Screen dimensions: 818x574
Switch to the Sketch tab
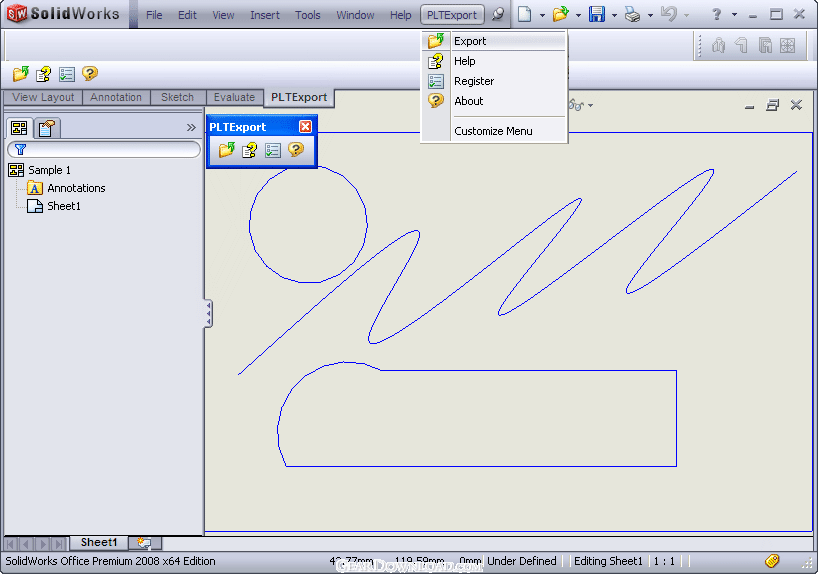pyautogui.click(x=177, y=98)
